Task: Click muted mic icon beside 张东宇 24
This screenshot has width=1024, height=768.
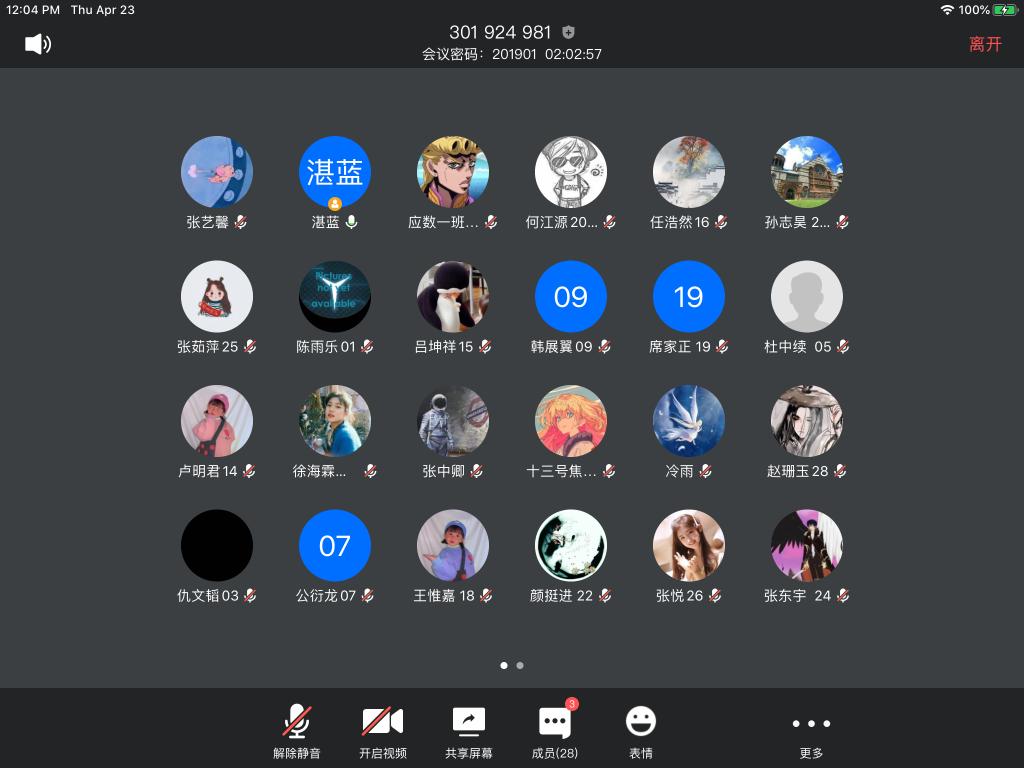Action: (x=843, y=596)
